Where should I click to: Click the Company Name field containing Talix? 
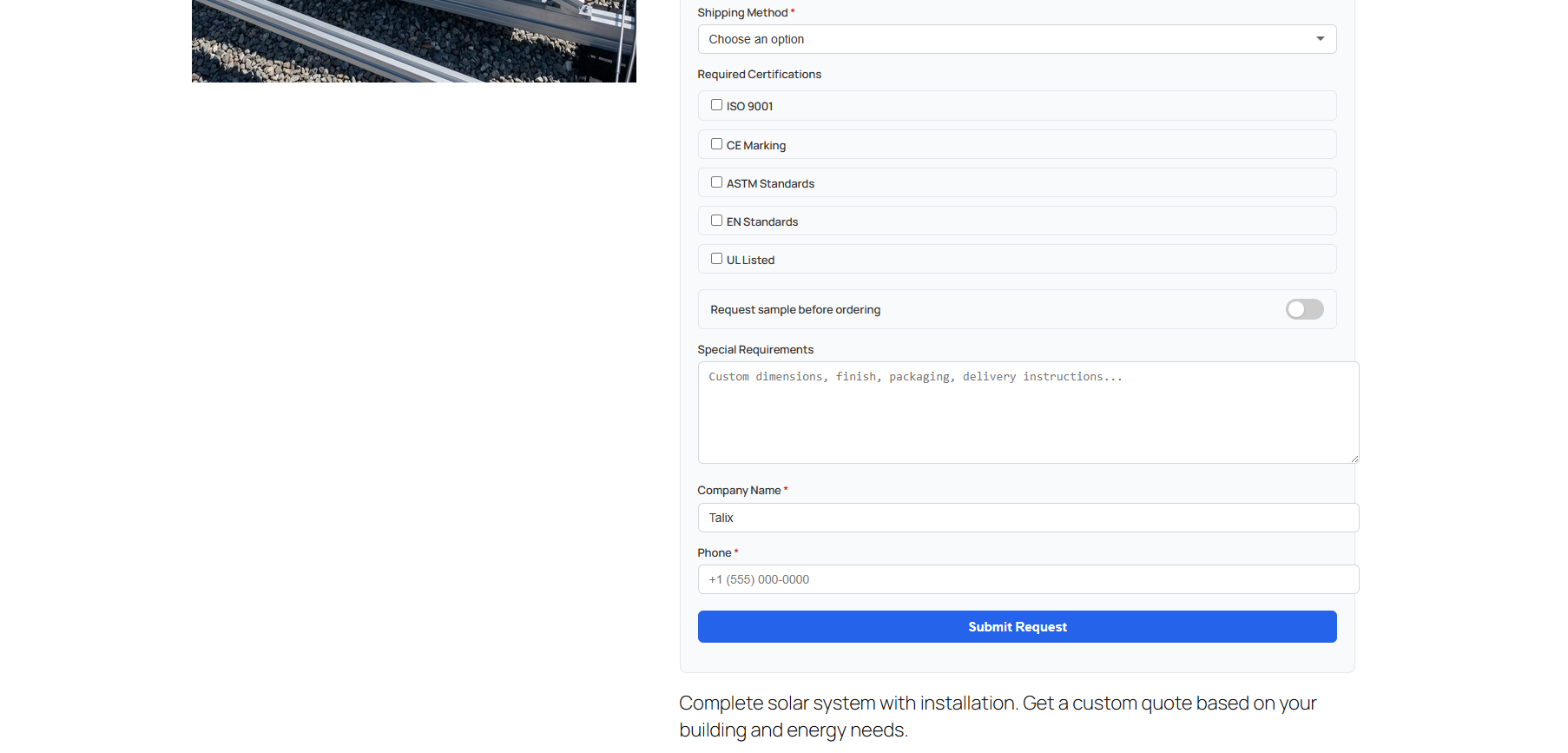pos(1027,518)
